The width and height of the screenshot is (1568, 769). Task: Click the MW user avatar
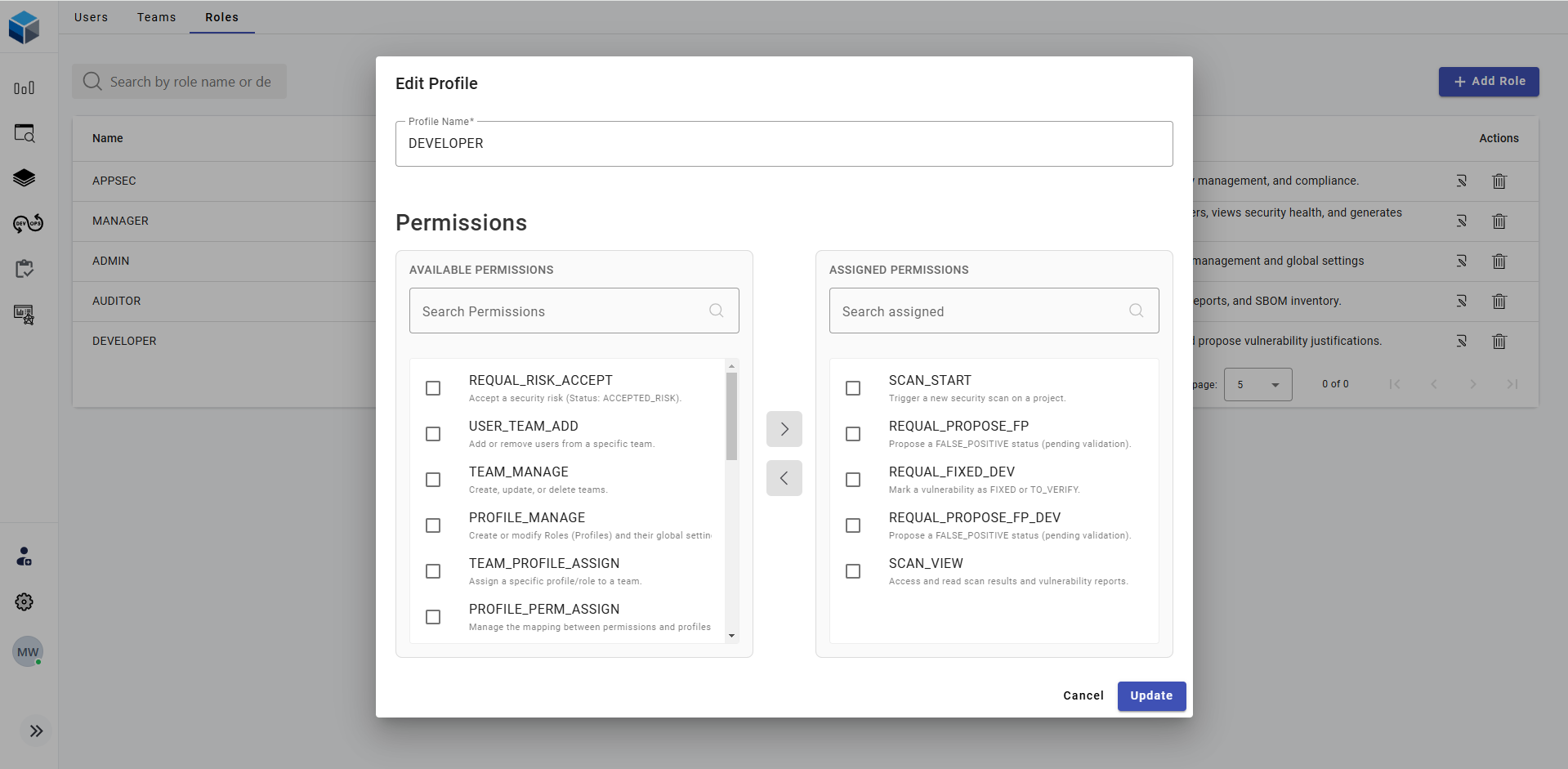pos(28,652)
